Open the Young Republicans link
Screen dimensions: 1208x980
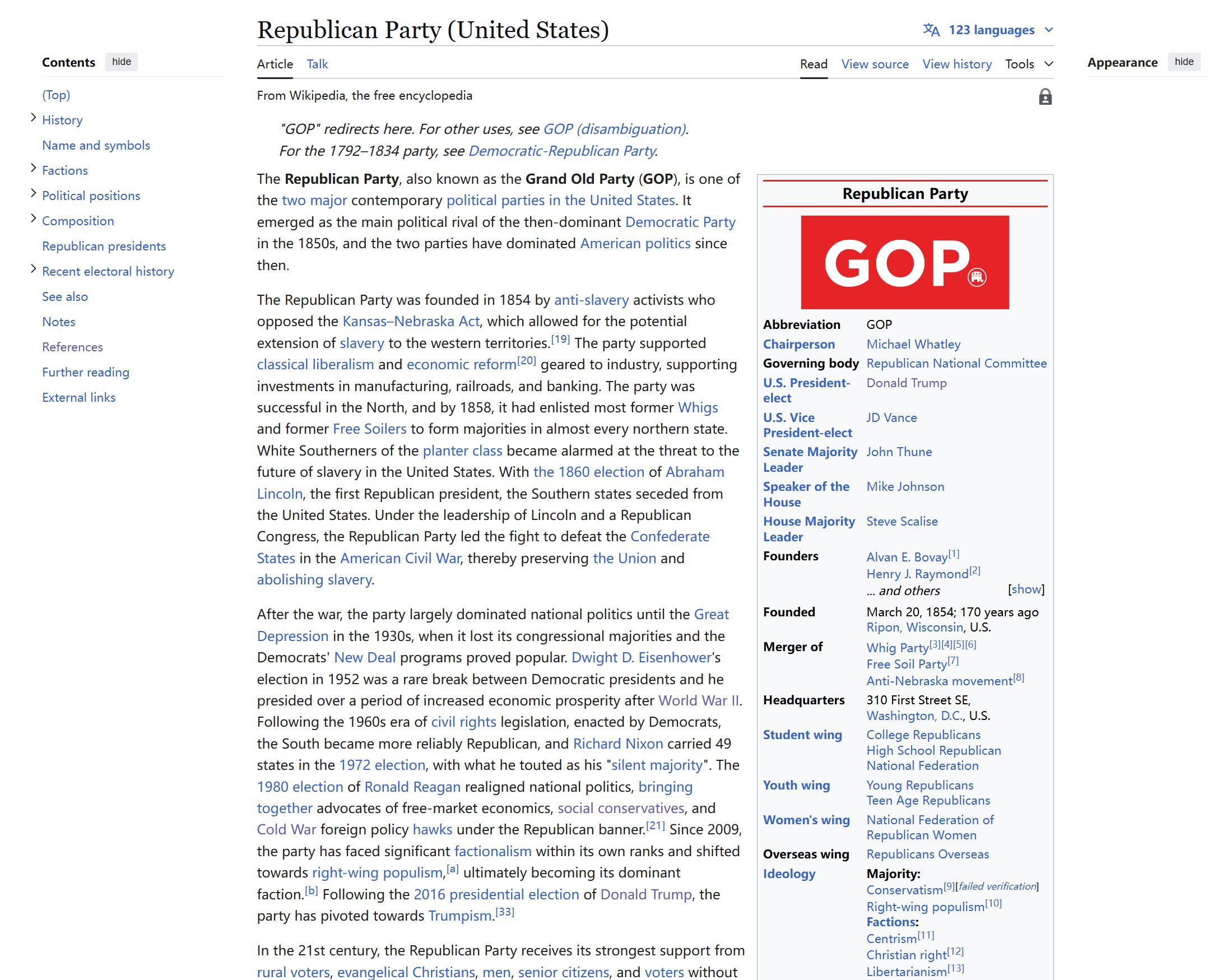click(x=919, y=785)
